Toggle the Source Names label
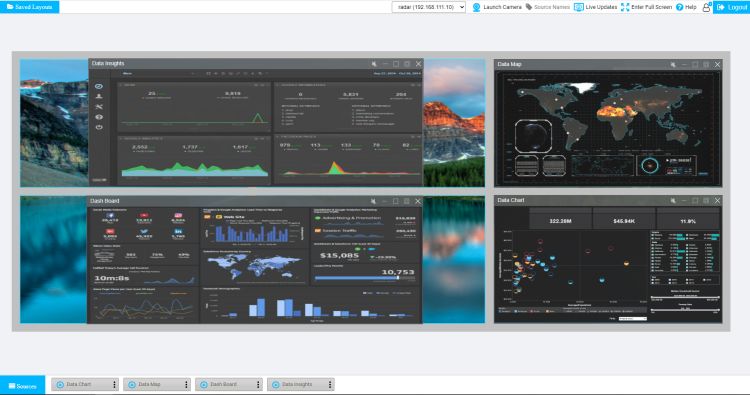This screenshot has width=750, height=395. click(551, 7)
